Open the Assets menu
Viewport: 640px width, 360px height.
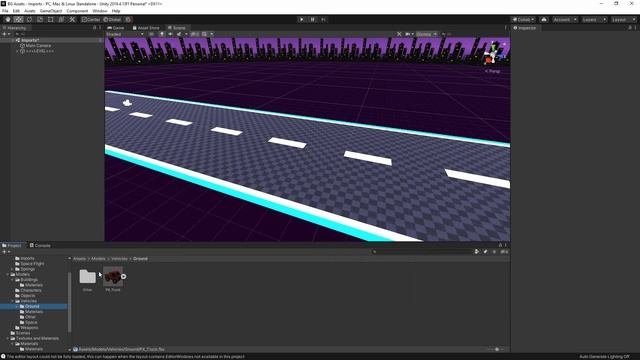(29, 11)
